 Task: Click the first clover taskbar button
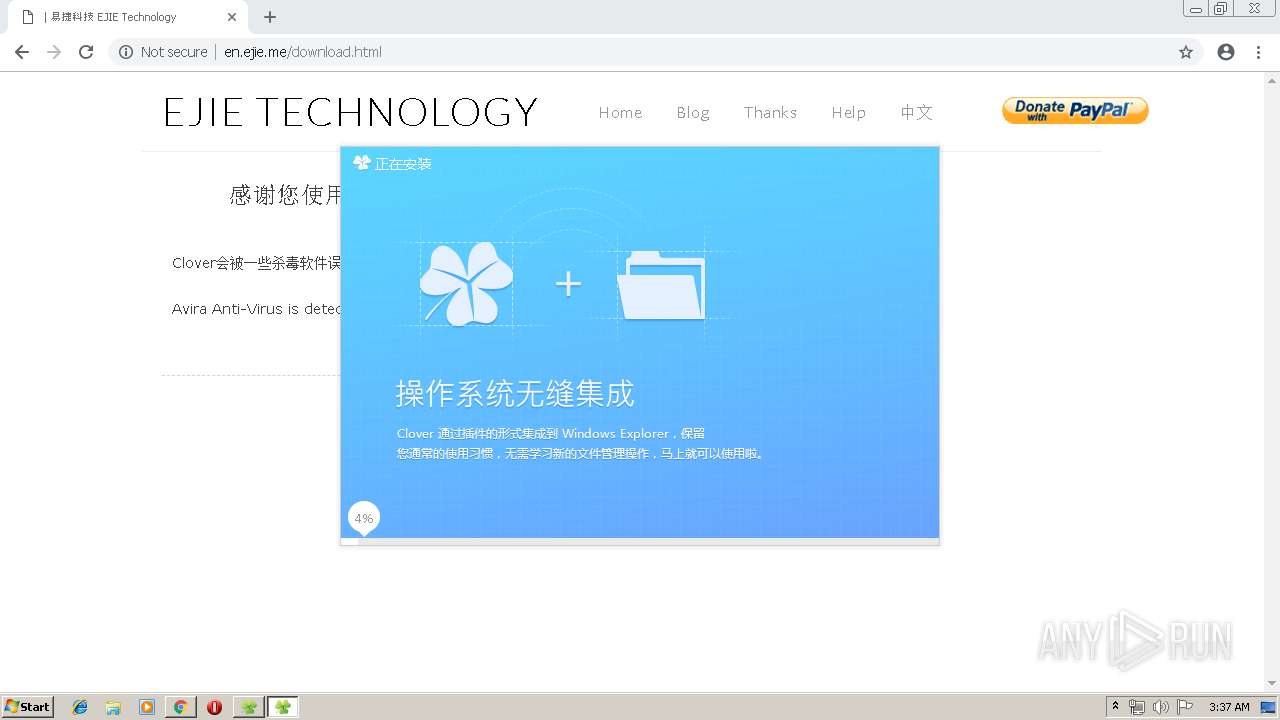click(x=249, y=707)
